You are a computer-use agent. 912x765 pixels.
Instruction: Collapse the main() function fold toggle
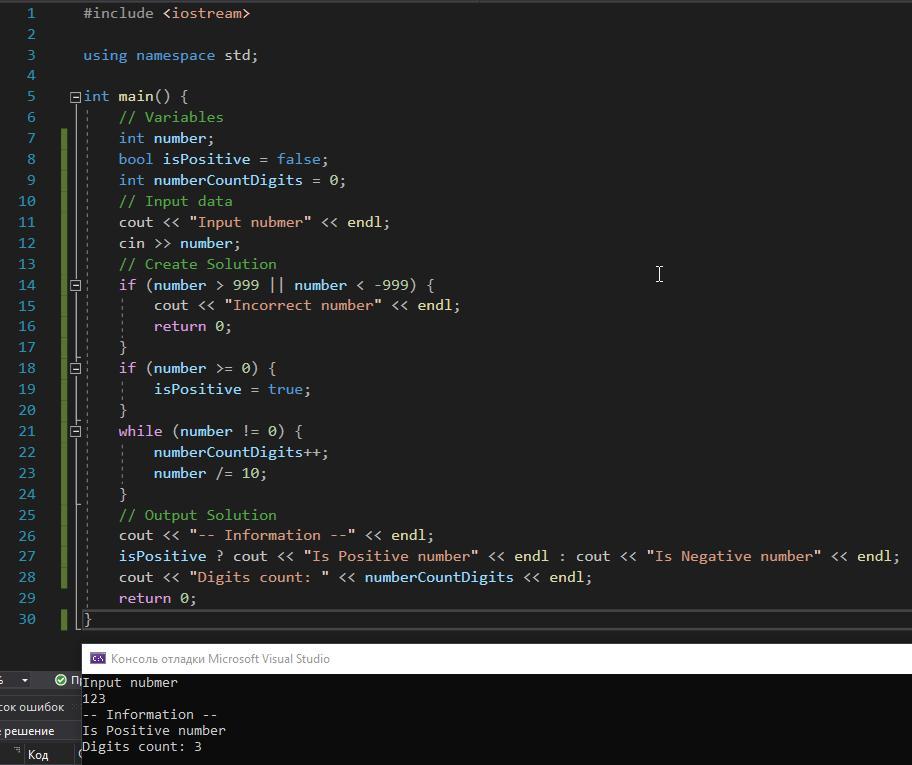click(x=75, y=97)
